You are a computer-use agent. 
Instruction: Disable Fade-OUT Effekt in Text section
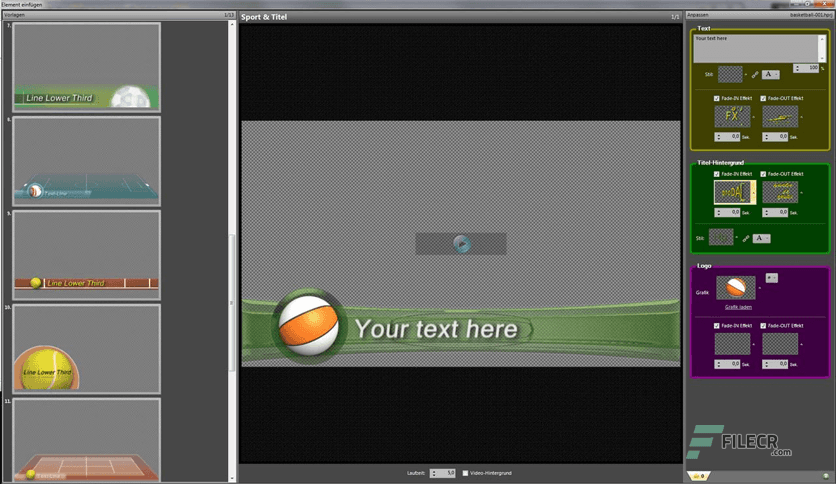(x=763, y=99)
